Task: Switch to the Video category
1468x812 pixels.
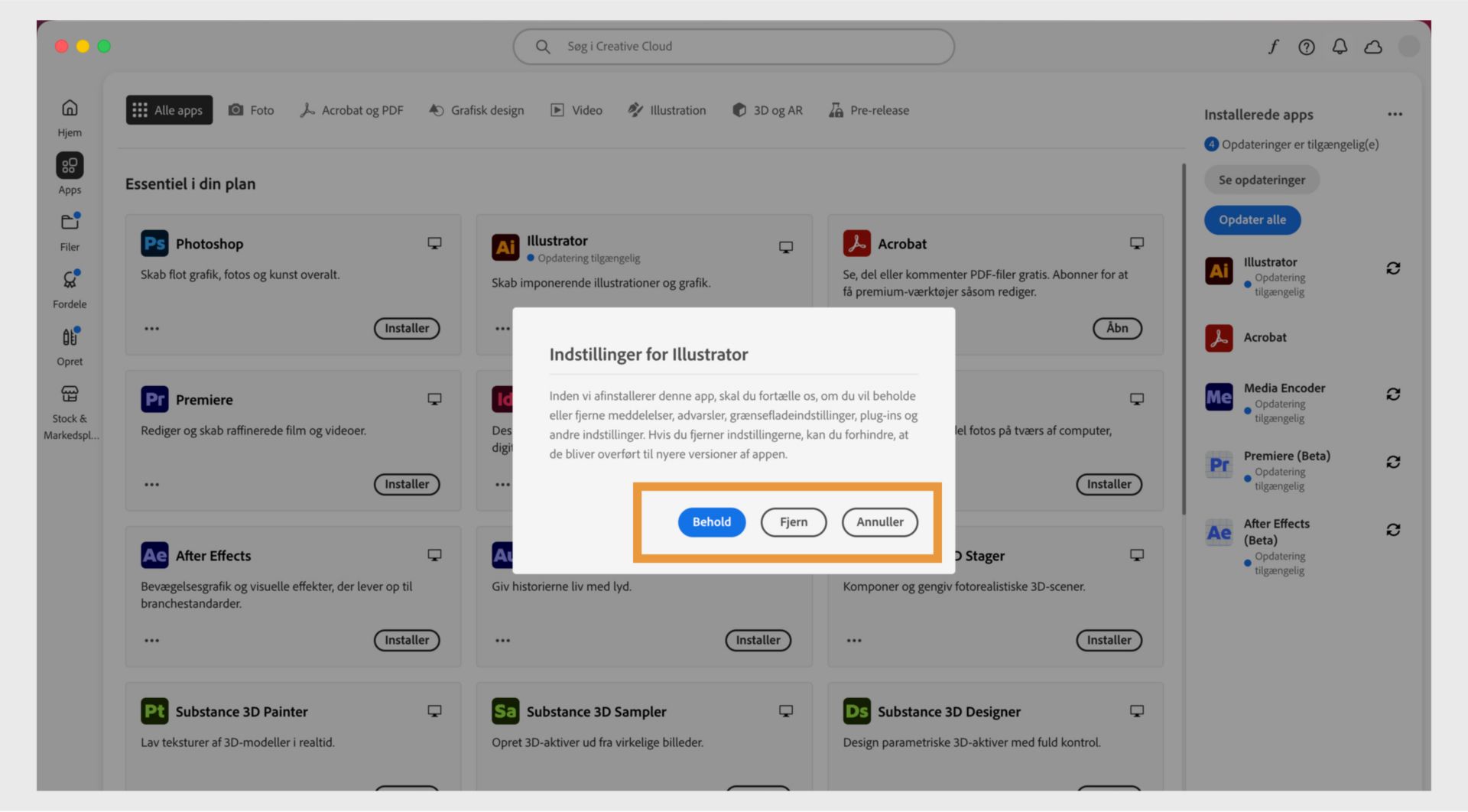Action: [x=576, y=110]
